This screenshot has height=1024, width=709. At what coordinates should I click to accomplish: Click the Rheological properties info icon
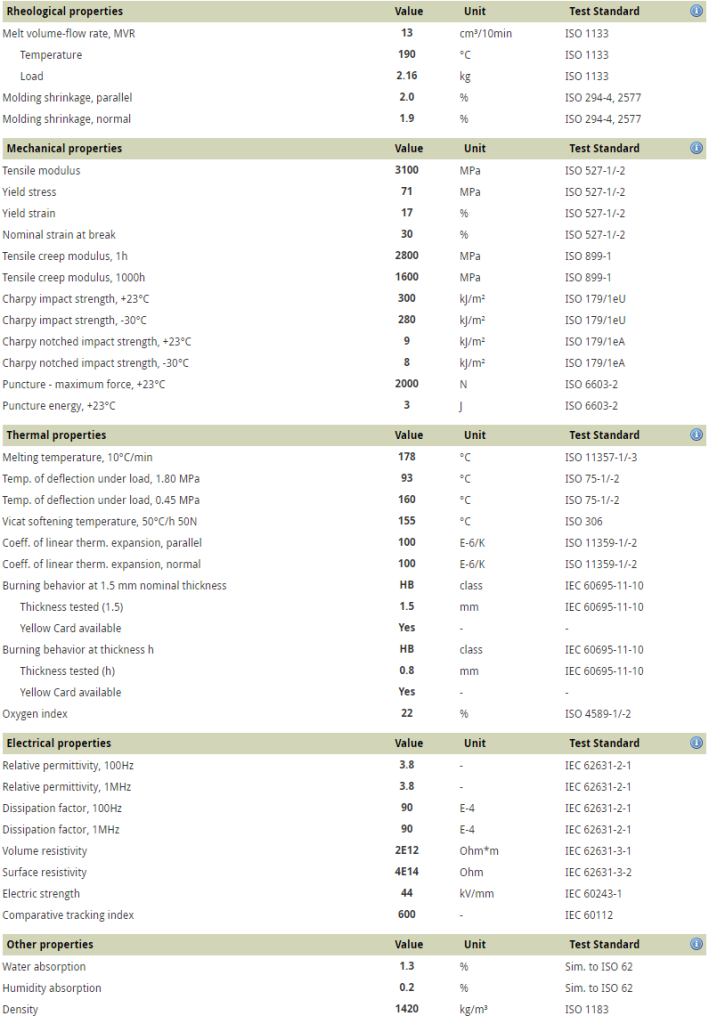point(696,11)
